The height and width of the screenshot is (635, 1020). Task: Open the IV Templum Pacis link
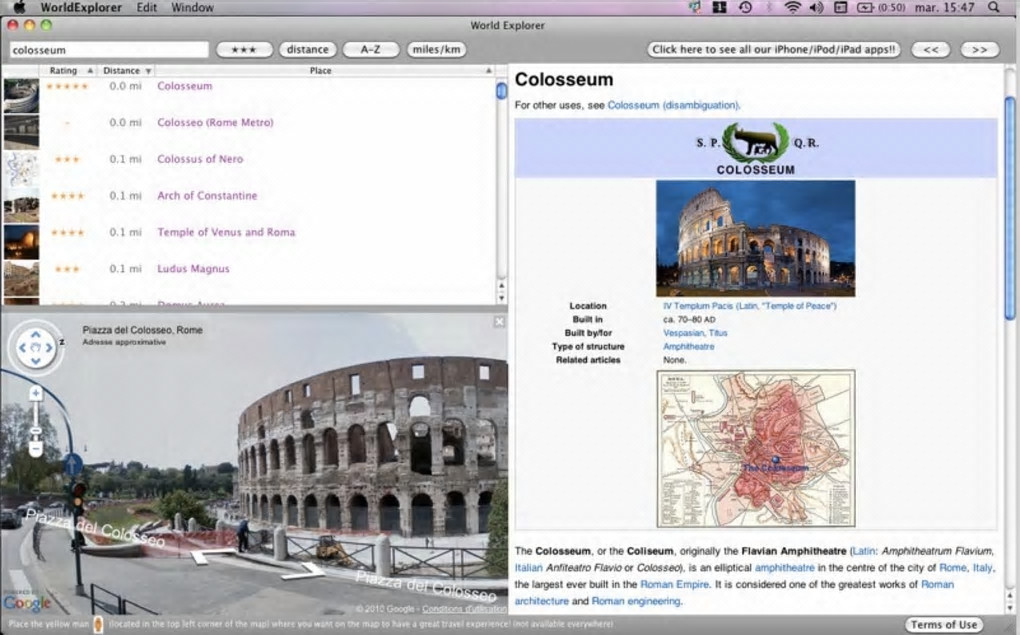click(x=749, y=306)
